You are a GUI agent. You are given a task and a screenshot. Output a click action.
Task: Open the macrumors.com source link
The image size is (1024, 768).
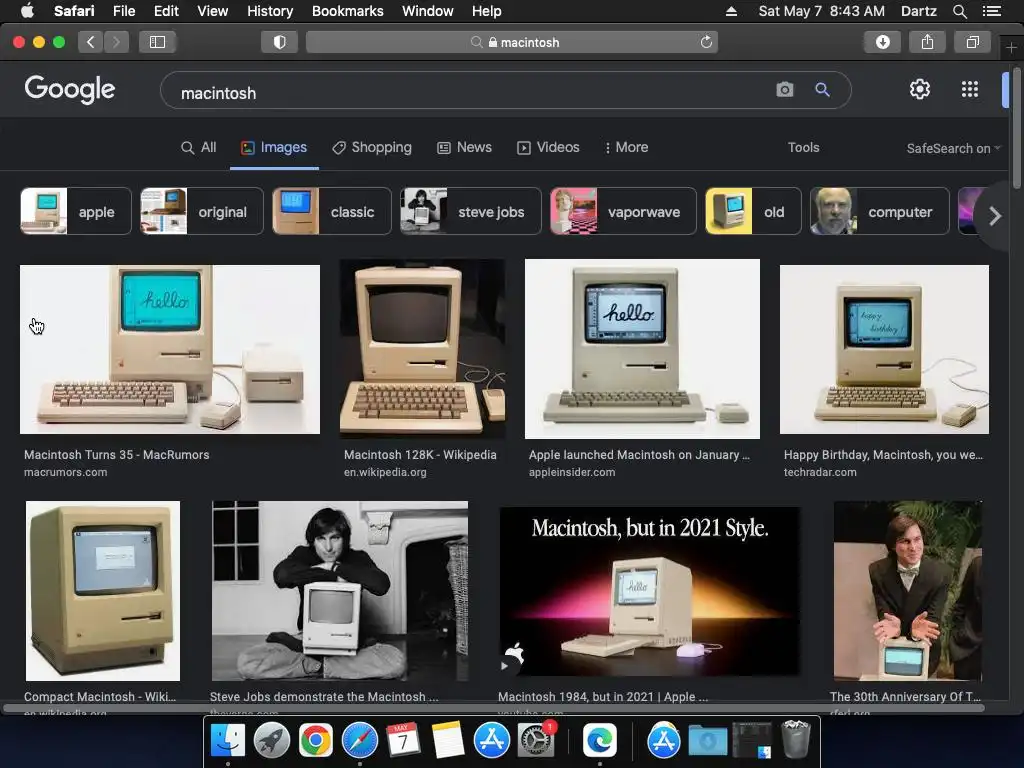65,472
